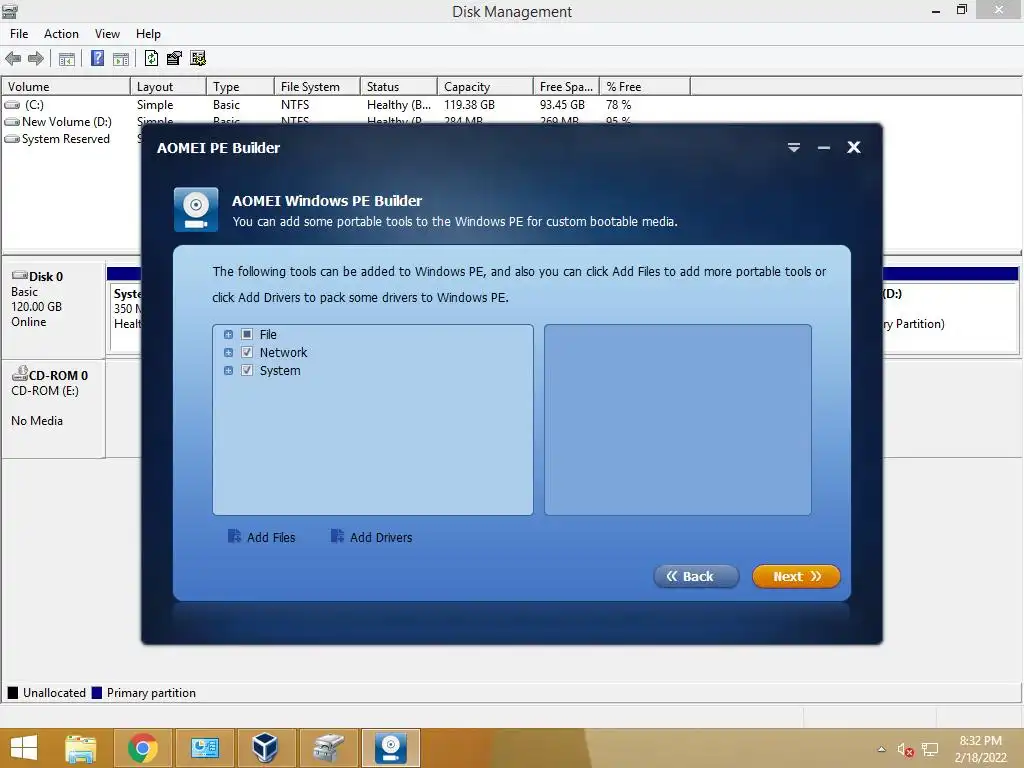Image resolution: width=1024 pixels, height=768 pixels.
Task: Click the CD-ROM 0 drive icon
Action: [x=20, y=374]
